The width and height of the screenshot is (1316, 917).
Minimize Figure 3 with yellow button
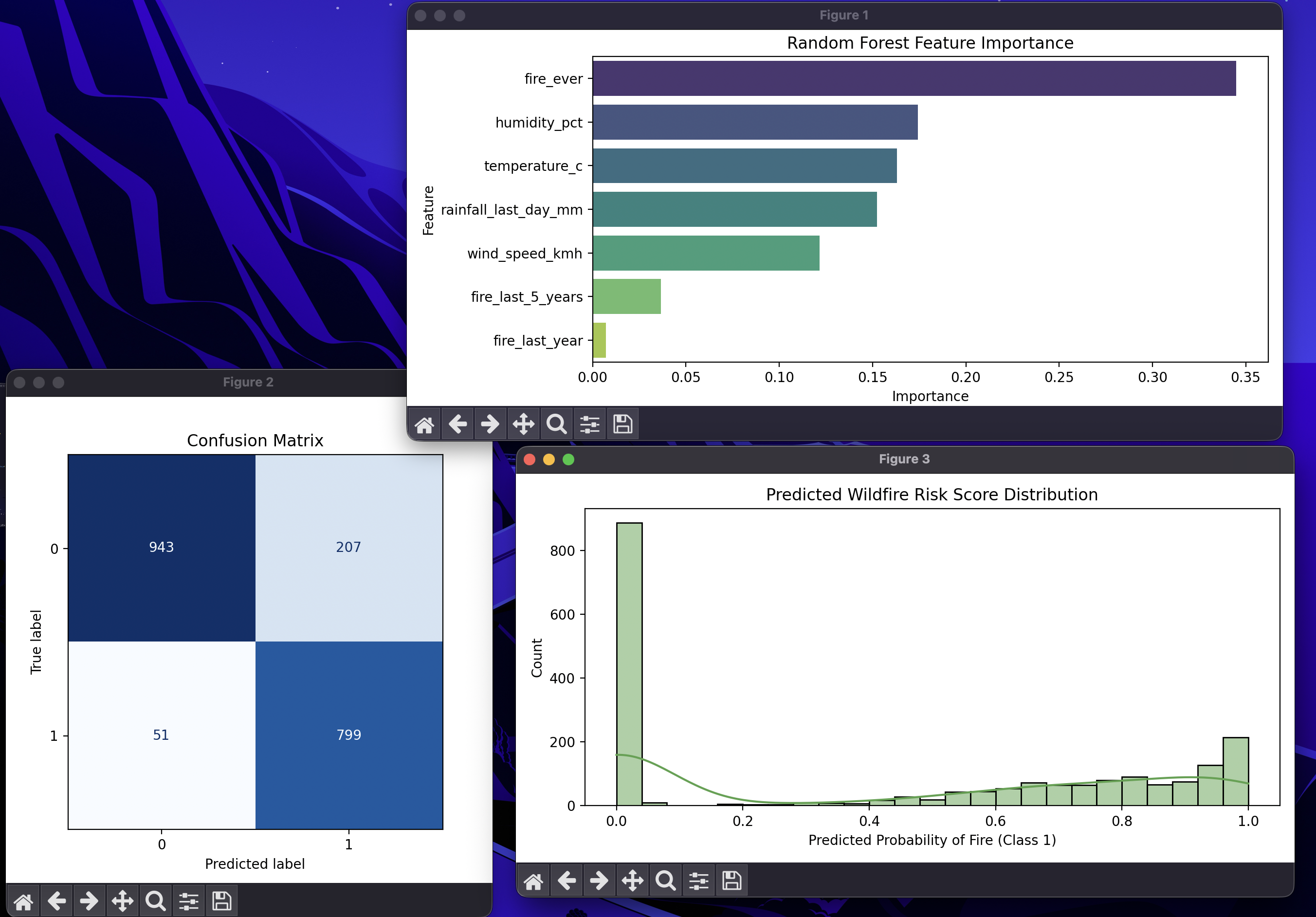click(549, 459)
